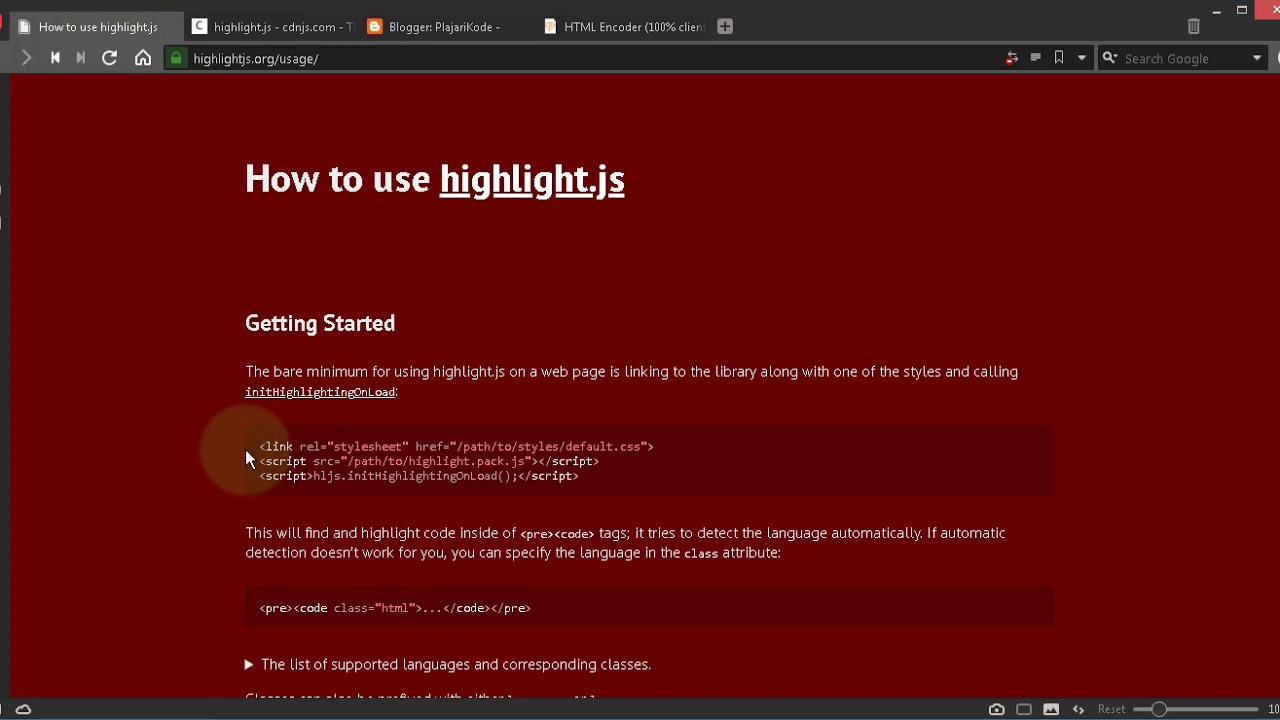Switch to HTML Encoder tab
Viewport: 1280px width, 720px height.
(x=624, y=27)
